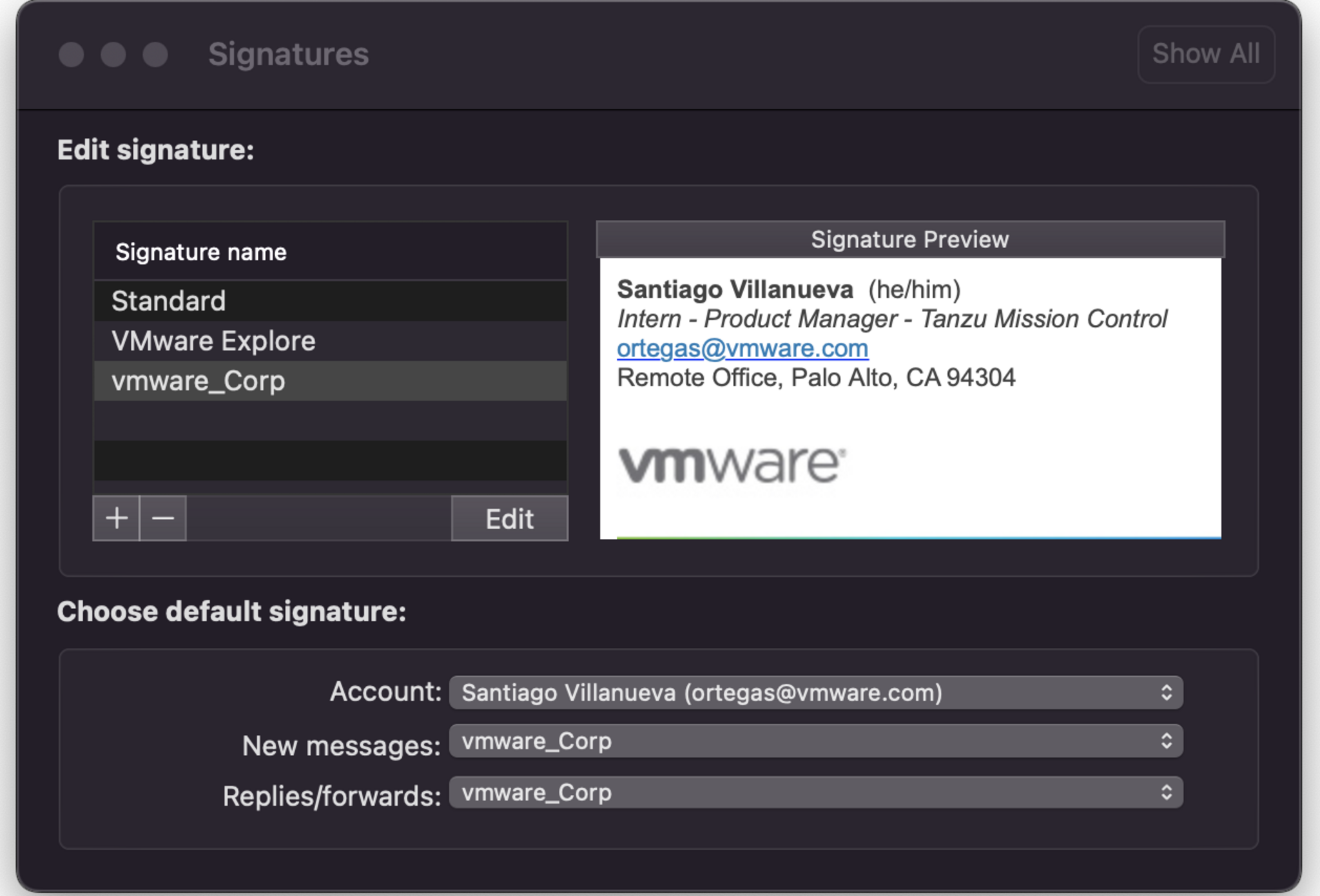
Task: Click the Signature Preview header bar
Action: click(909, 240)
